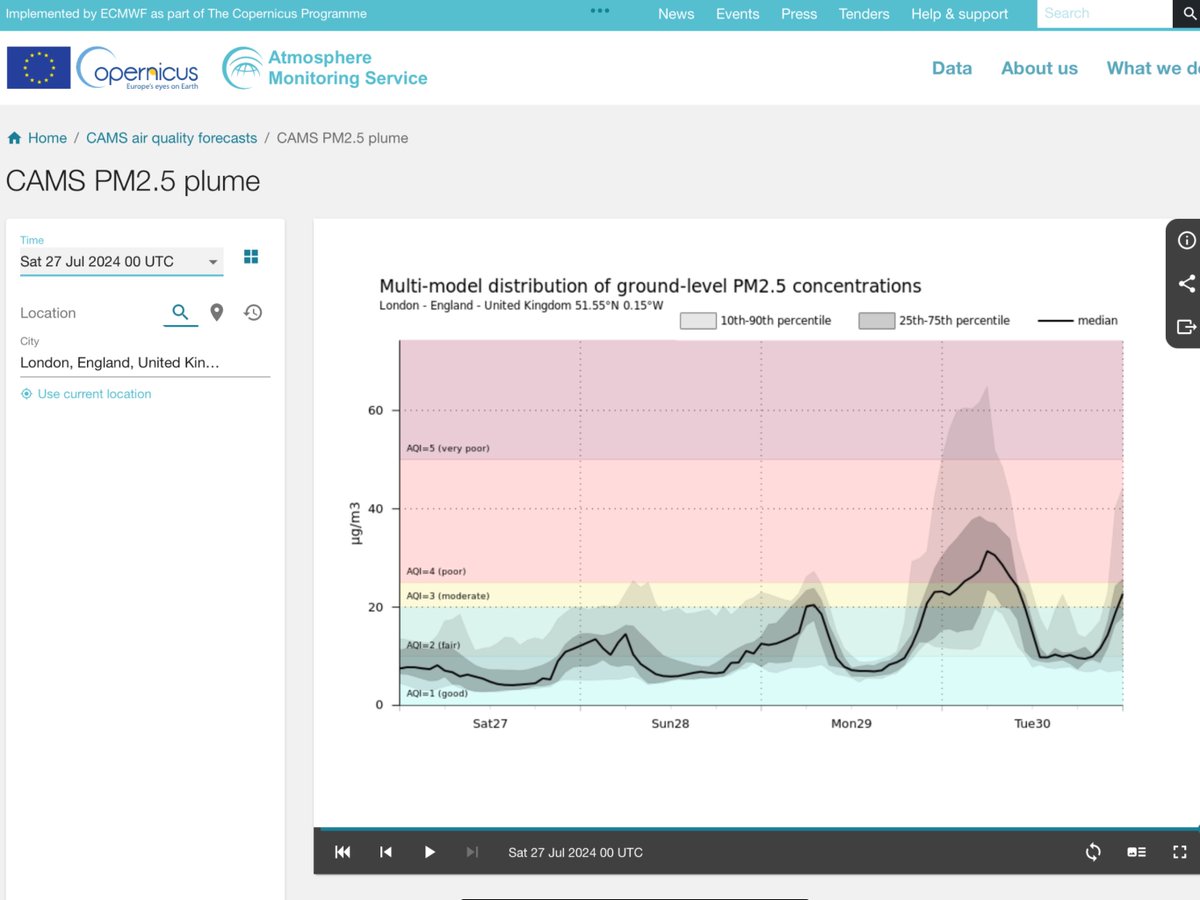Click the export icon on chart
Viewport: 1200px width, 900px height.
click(x=1187, y=327)
